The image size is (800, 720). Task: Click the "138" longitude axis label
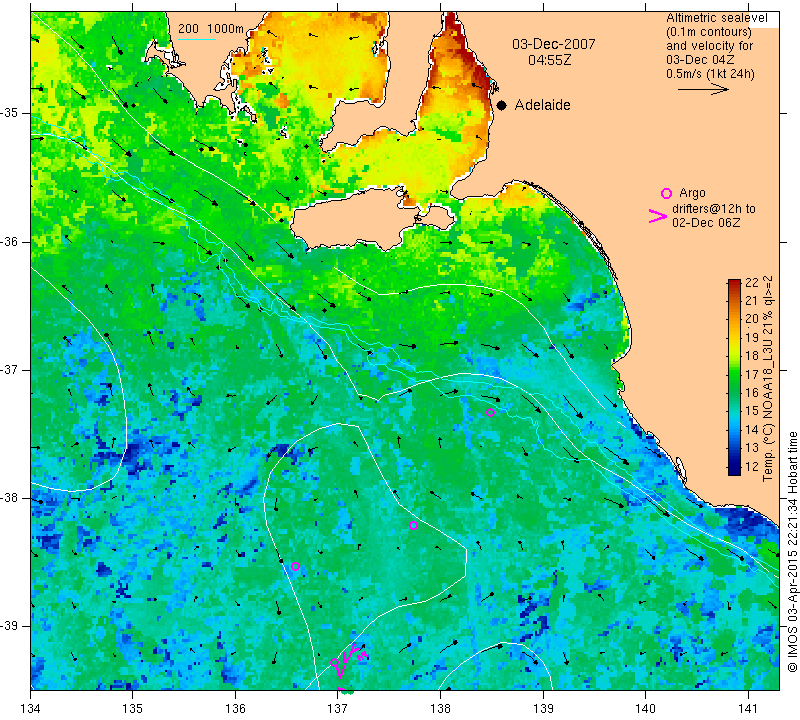440,708
